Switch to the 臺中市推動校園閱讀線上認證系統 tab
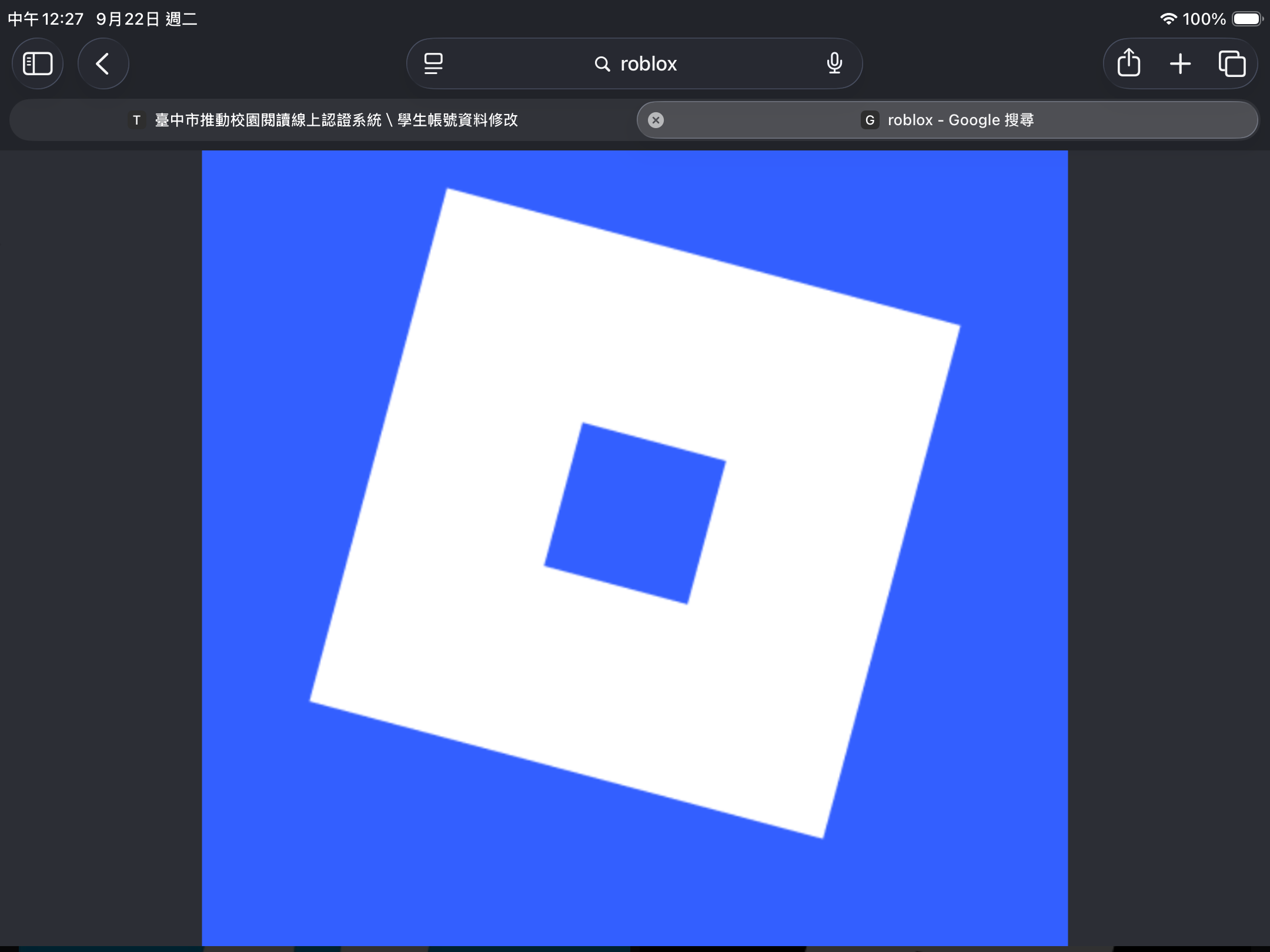 [x=323, y=120]
